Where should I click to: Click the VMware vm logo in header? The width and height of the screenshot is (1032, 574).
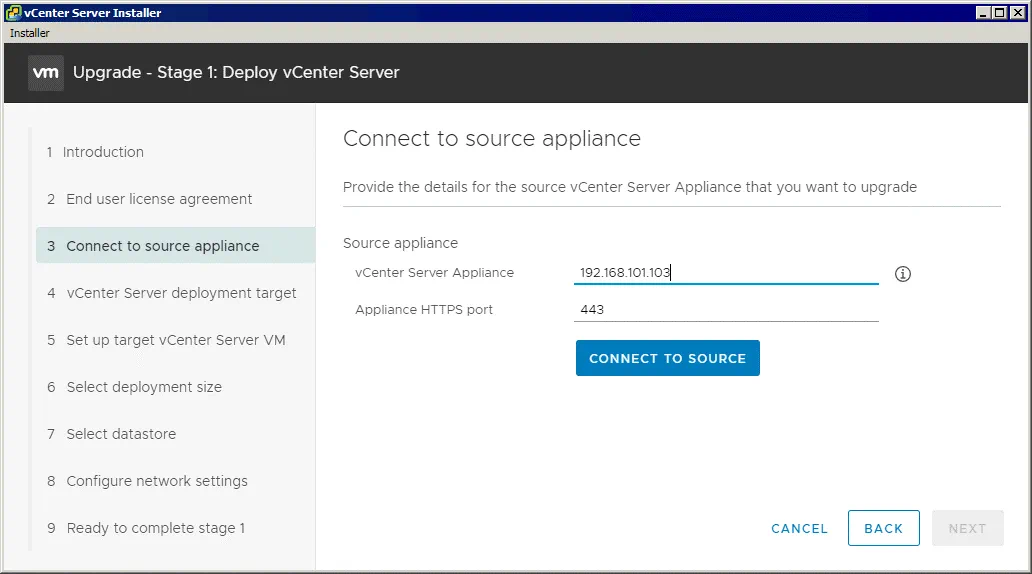46,73
